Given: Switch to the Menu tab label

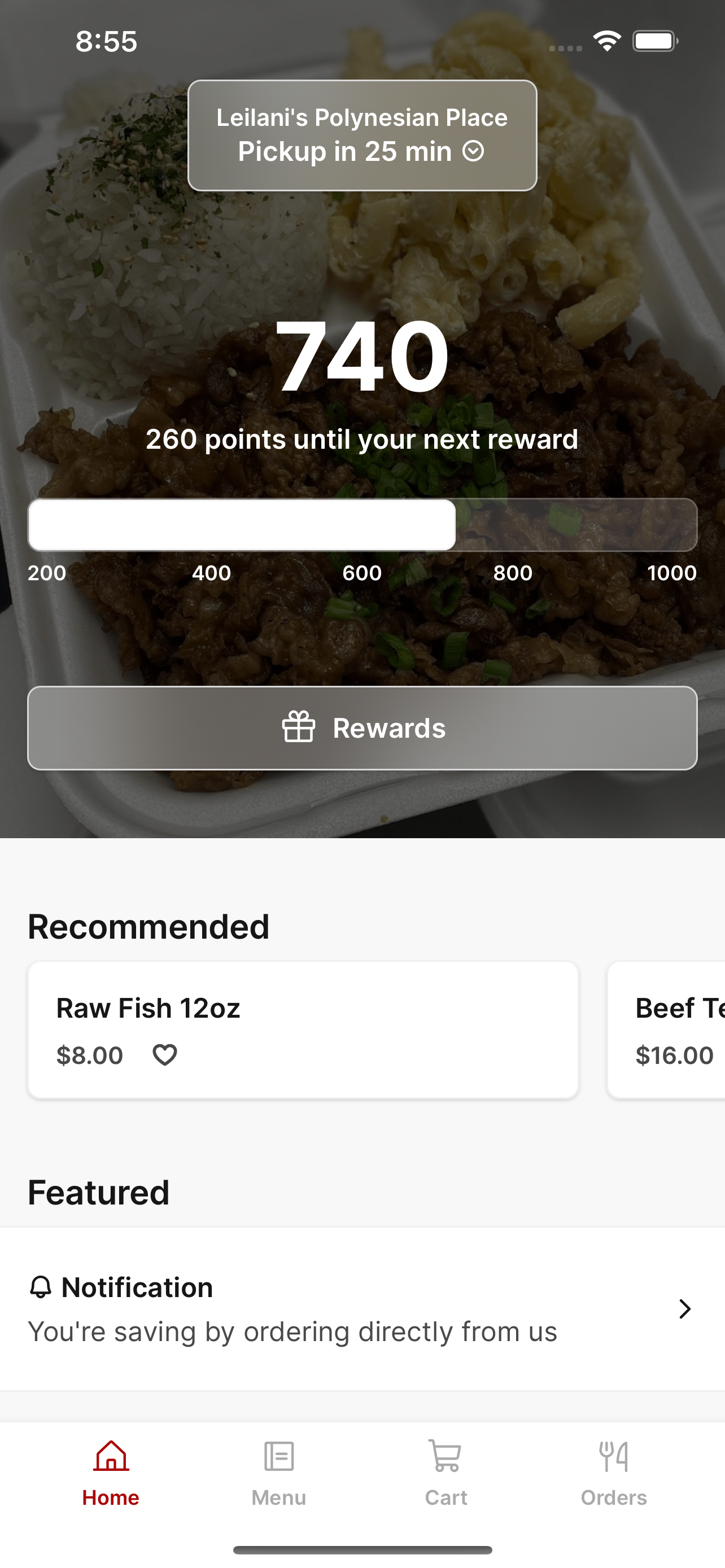Looking at the screenshot, I should click(x=279, y=1497).
